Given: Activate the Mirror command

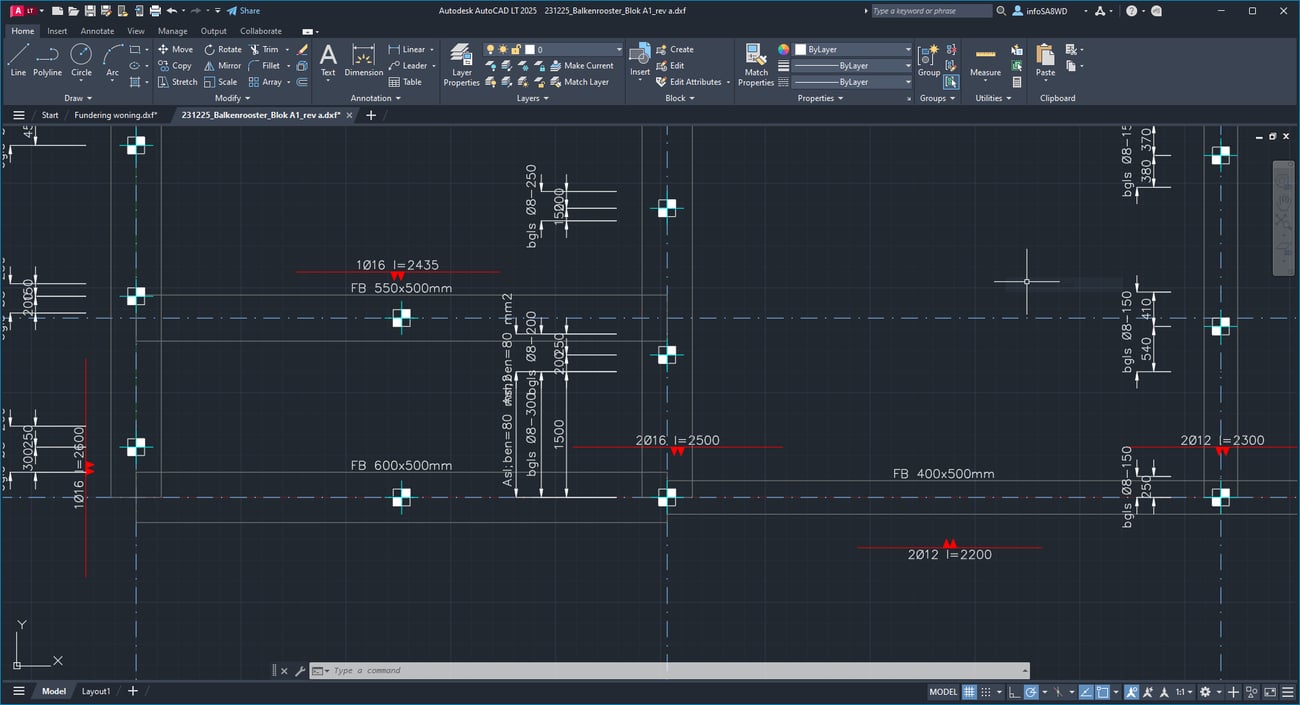Looking at the screenshot, I should click(222, 65).
